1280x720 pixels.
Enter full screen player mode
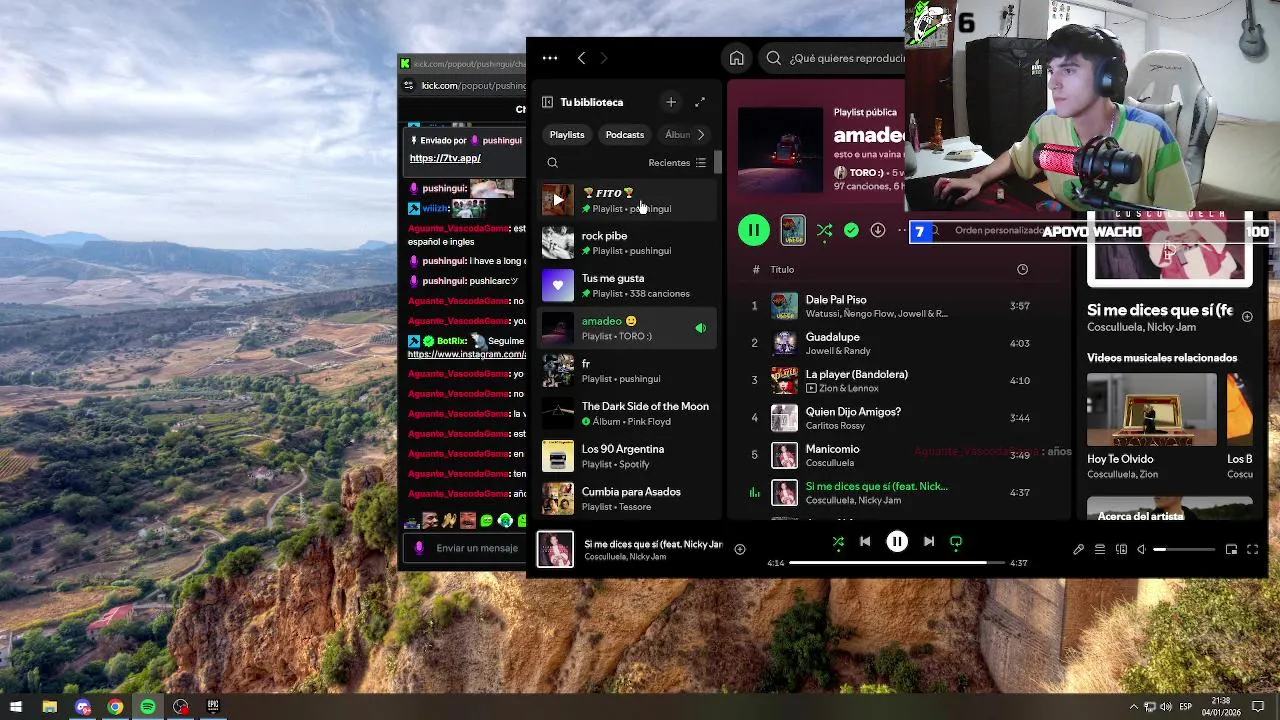1252,549
